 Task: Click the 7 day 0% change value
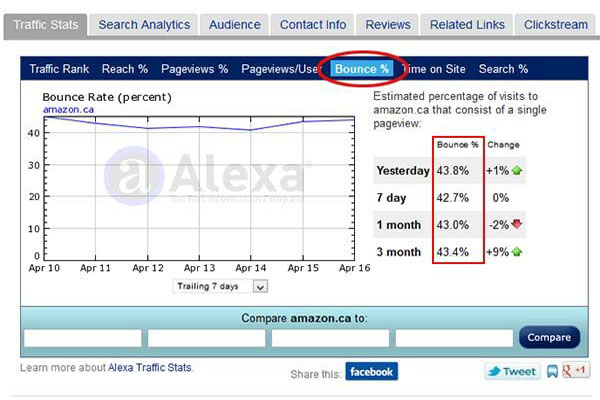tap(501, 198)
